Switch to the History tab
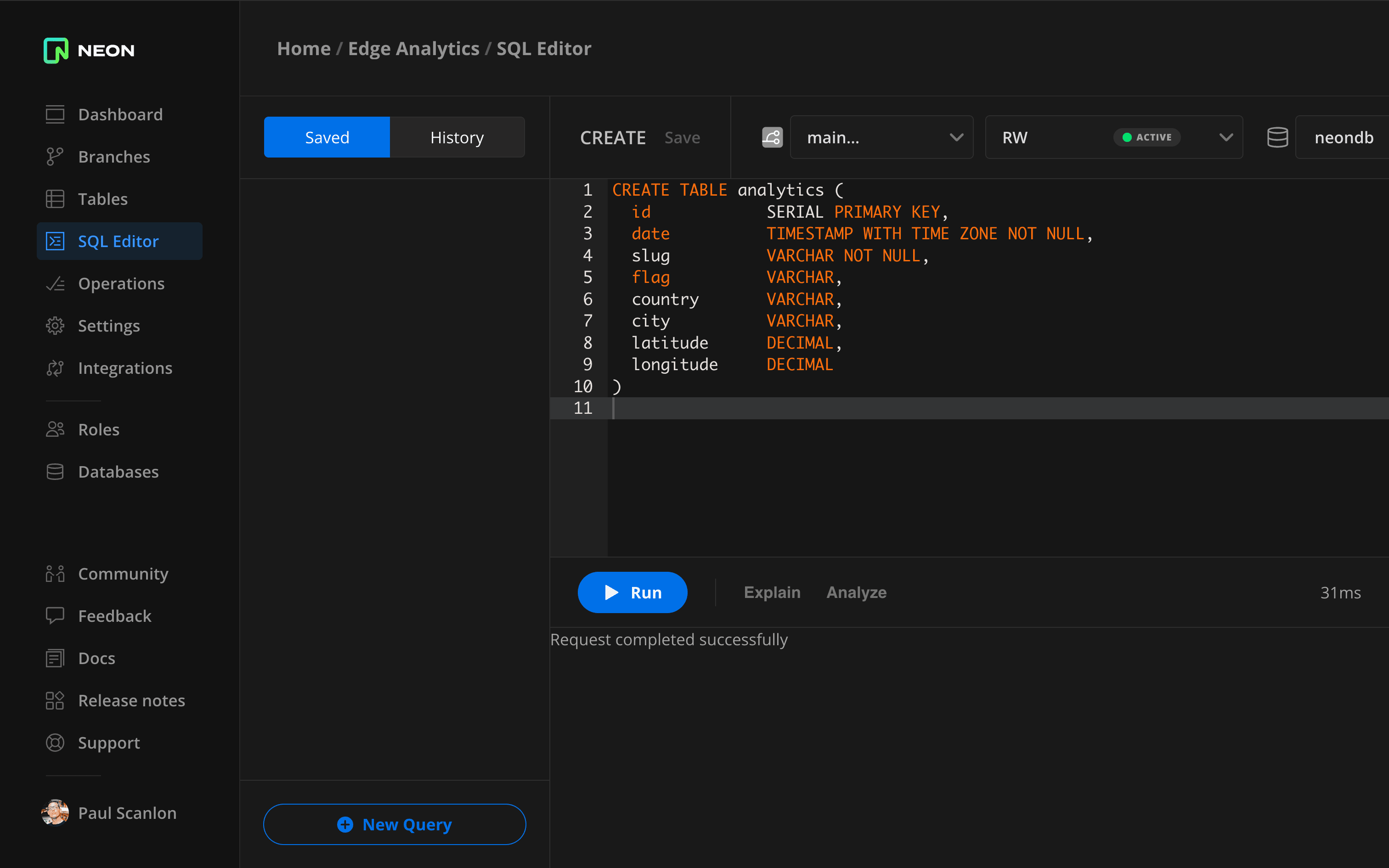The height and width of the screenshot is (868, 1389). tap(456, 137)
